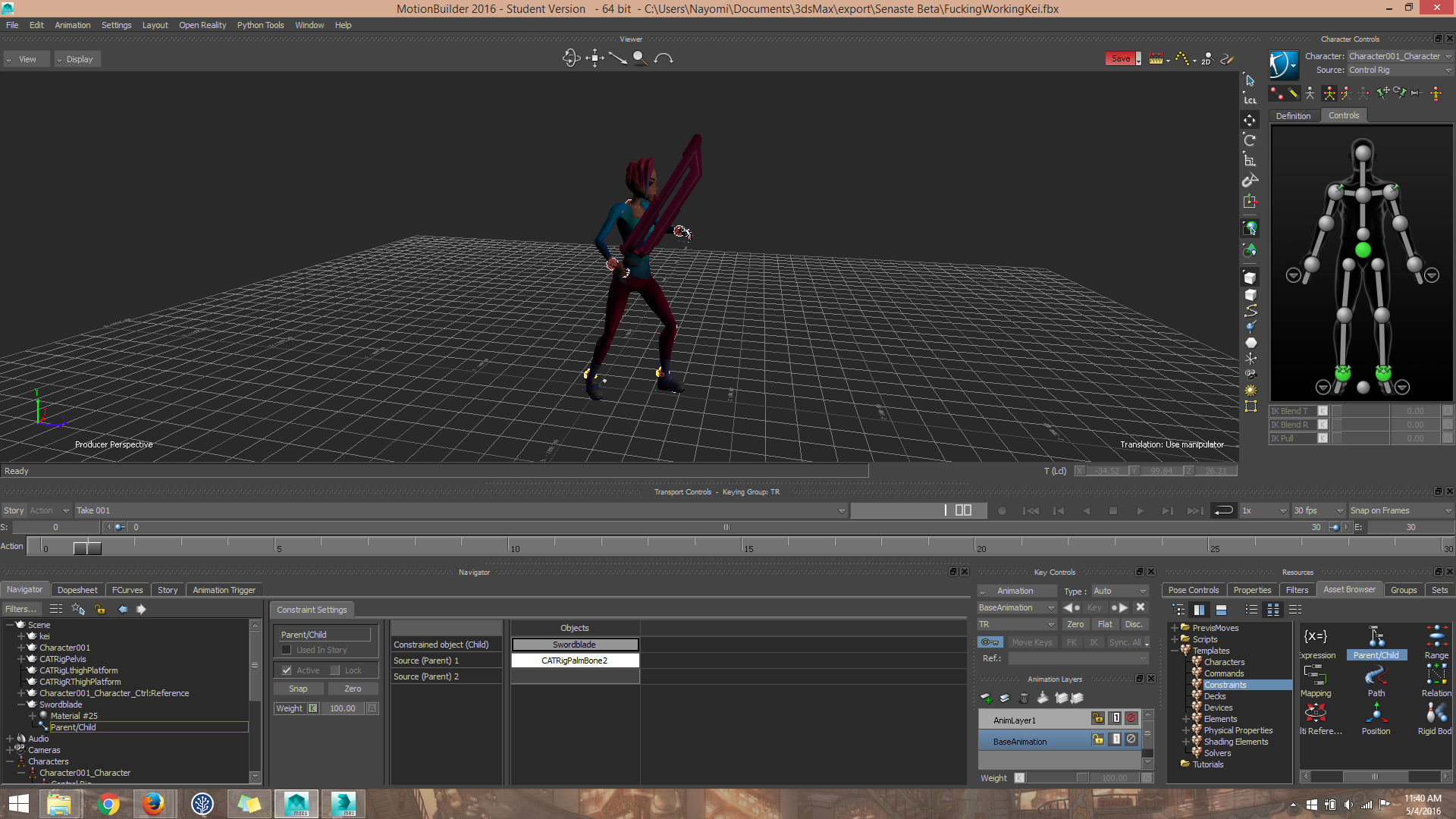Open the keying Type Auto dropdown

click(x=1119, y=591)
